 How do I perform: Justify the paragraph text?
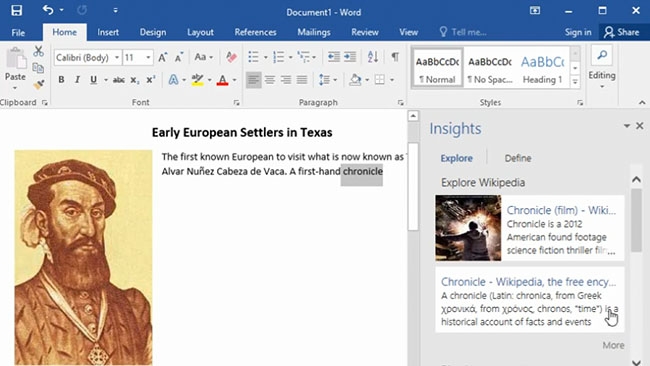tap(302, 80)
